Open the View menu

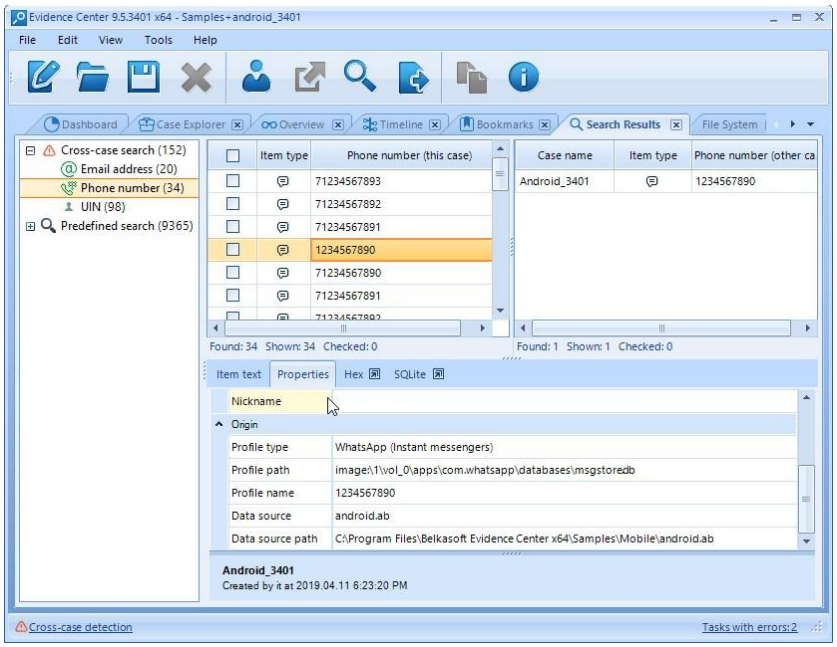(x=110, y=40)
